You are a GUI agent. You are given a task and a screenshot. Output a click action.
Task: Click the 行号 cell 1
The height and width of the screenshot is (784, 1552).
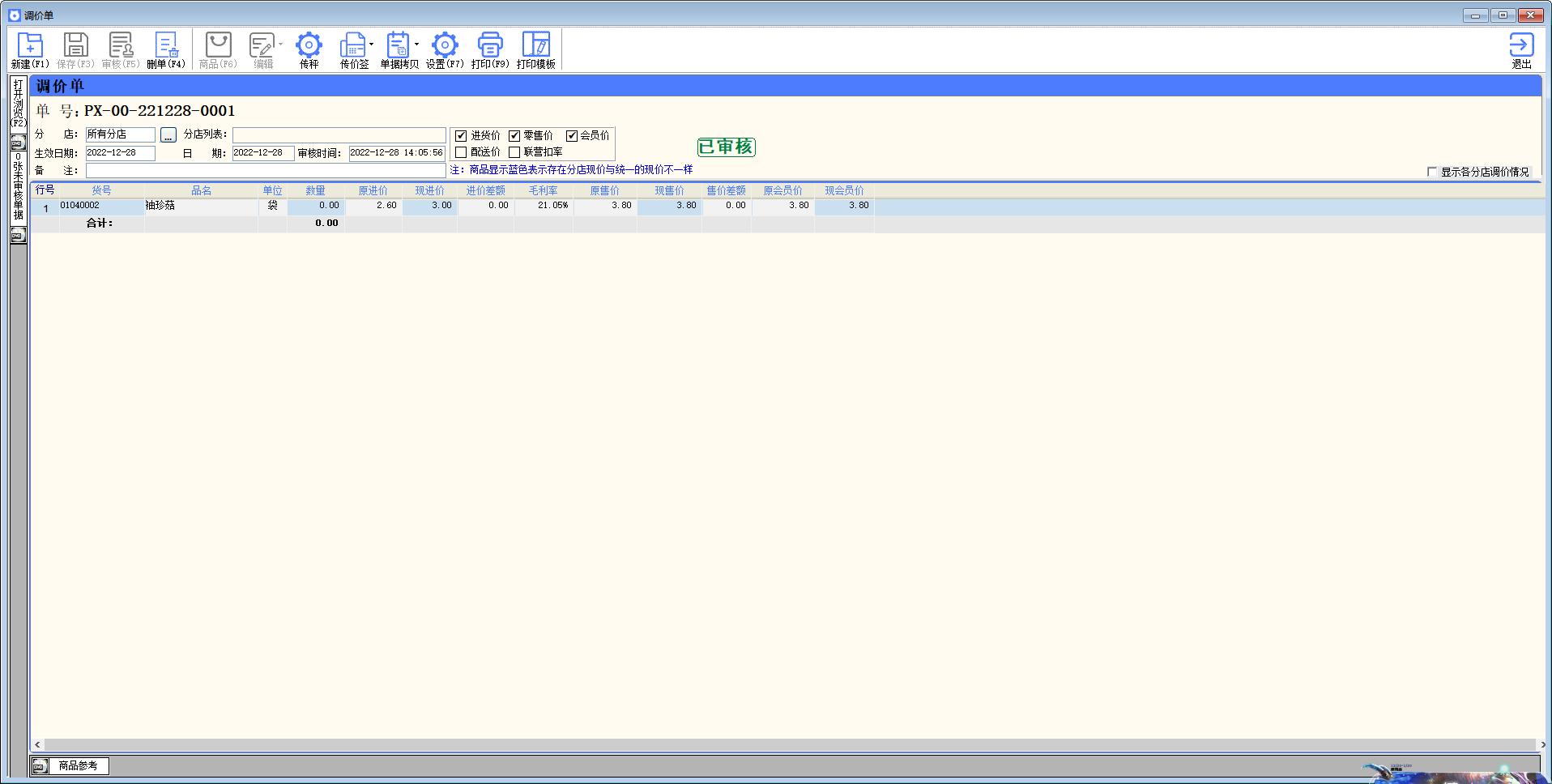click(45, 208)
